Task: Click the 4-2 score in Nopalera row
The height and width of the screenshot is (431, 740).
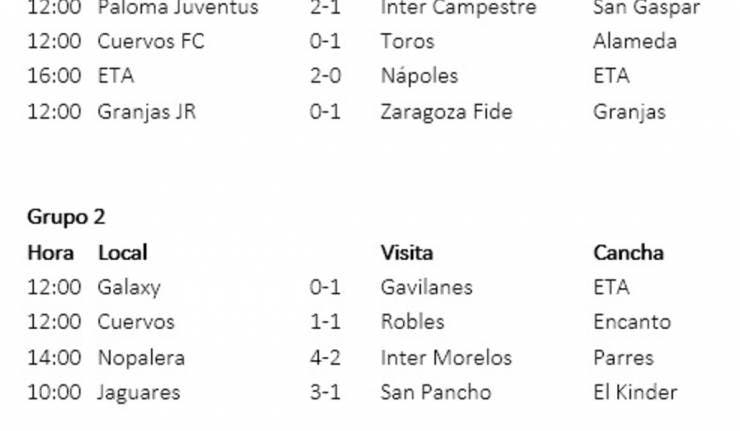Action: coord(325,358)
